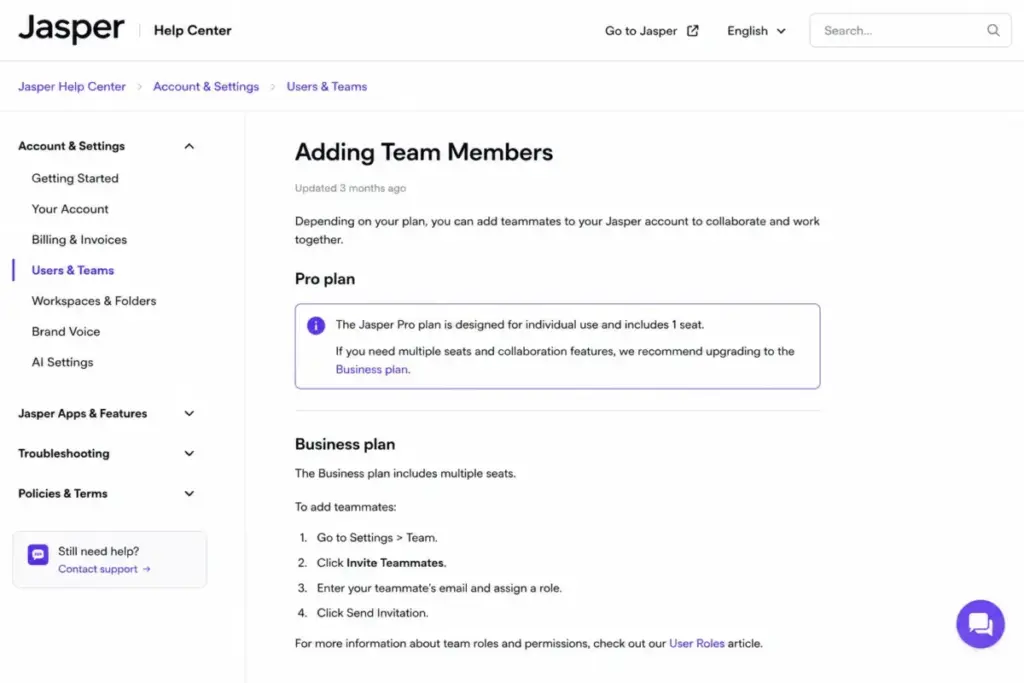Open Billing & Invoices in sidebar
1024x683 pixels.
79,240
